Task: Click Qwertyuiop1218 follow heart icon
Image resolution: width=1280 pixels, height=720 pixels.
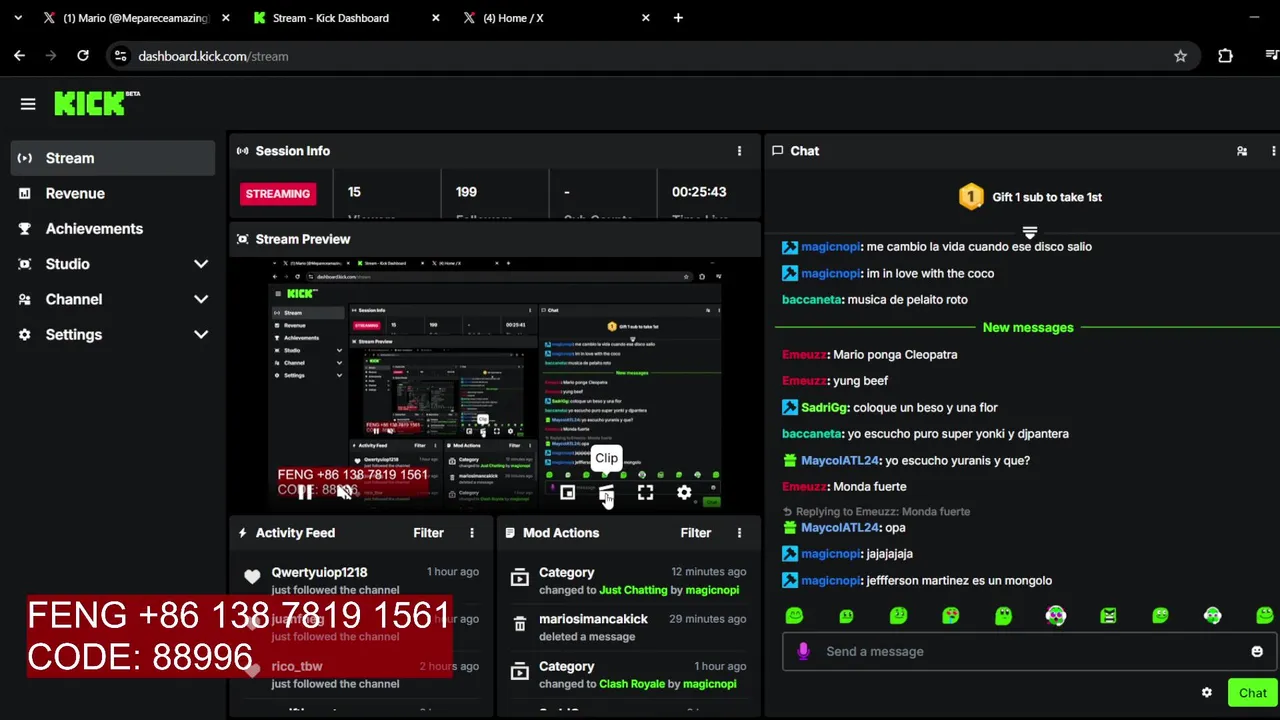Action: coord(252,576)
